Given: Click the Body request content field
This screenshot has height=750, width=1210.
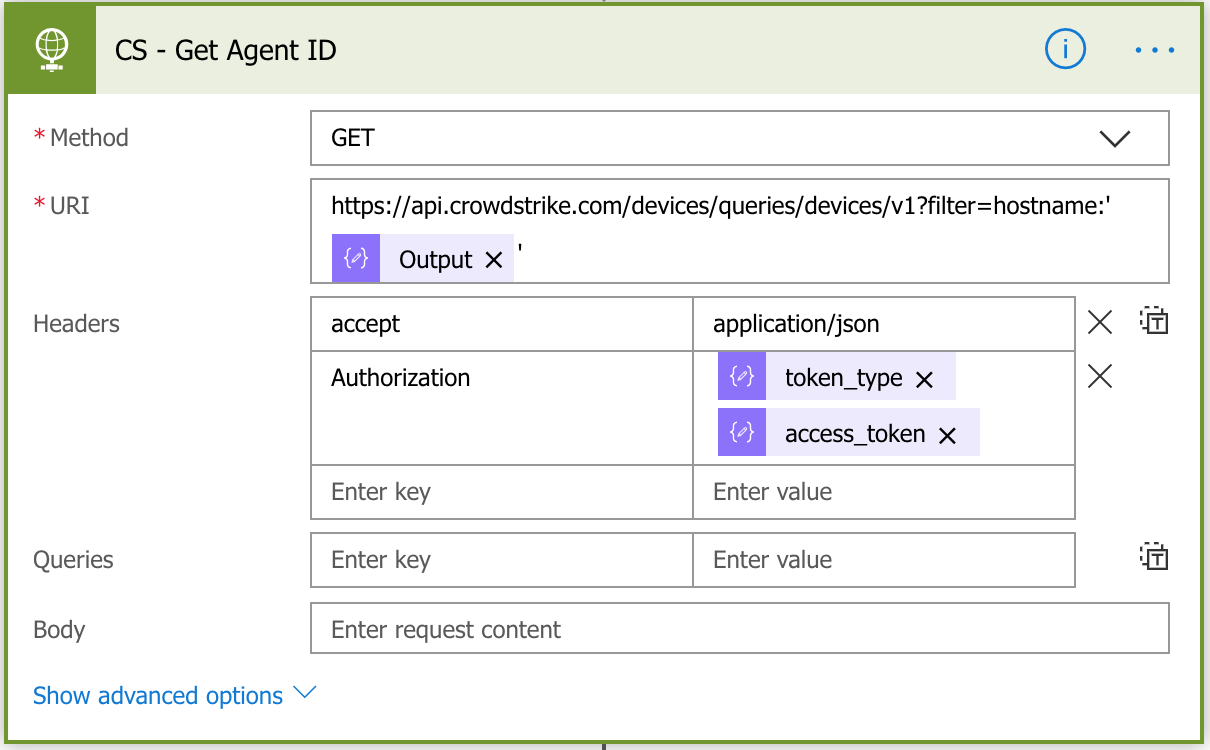Looking at the screenshot, I should (x=739, y=630).
